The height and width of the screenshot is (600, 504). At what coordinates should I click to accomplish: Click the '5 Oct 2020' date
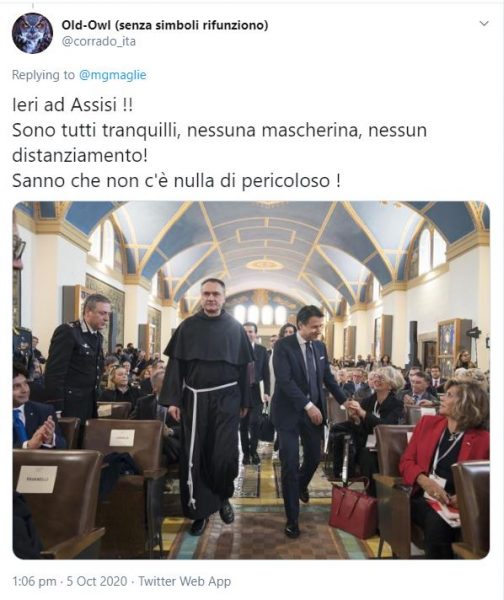[x=97, y=581]
